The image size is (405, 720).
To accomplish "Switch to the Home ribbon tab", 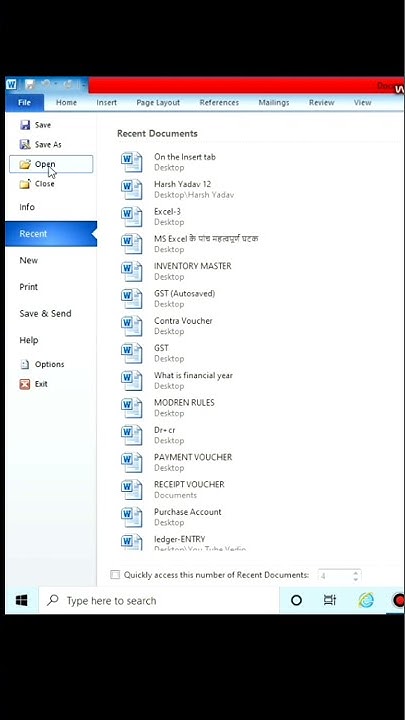I will (66, 103).
